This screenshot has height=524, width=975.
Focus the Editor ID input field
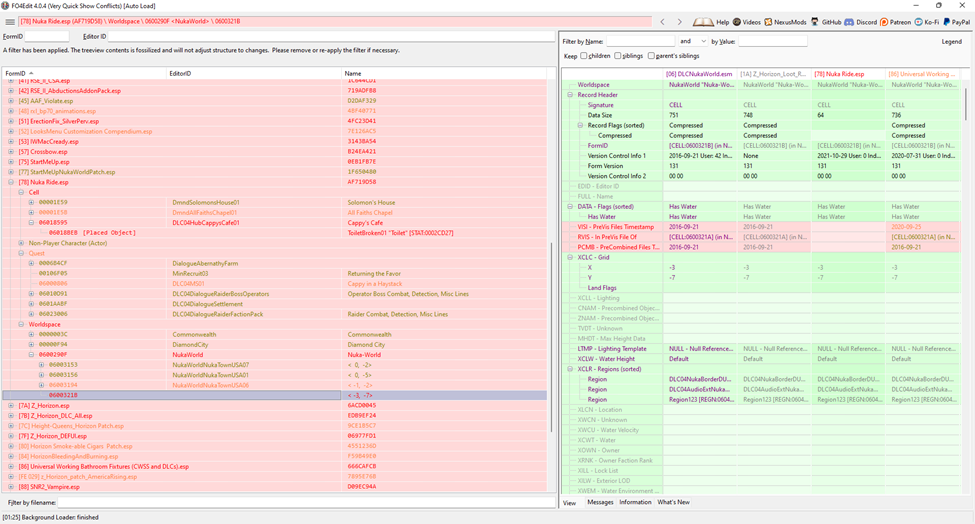[x=331, y=37]
